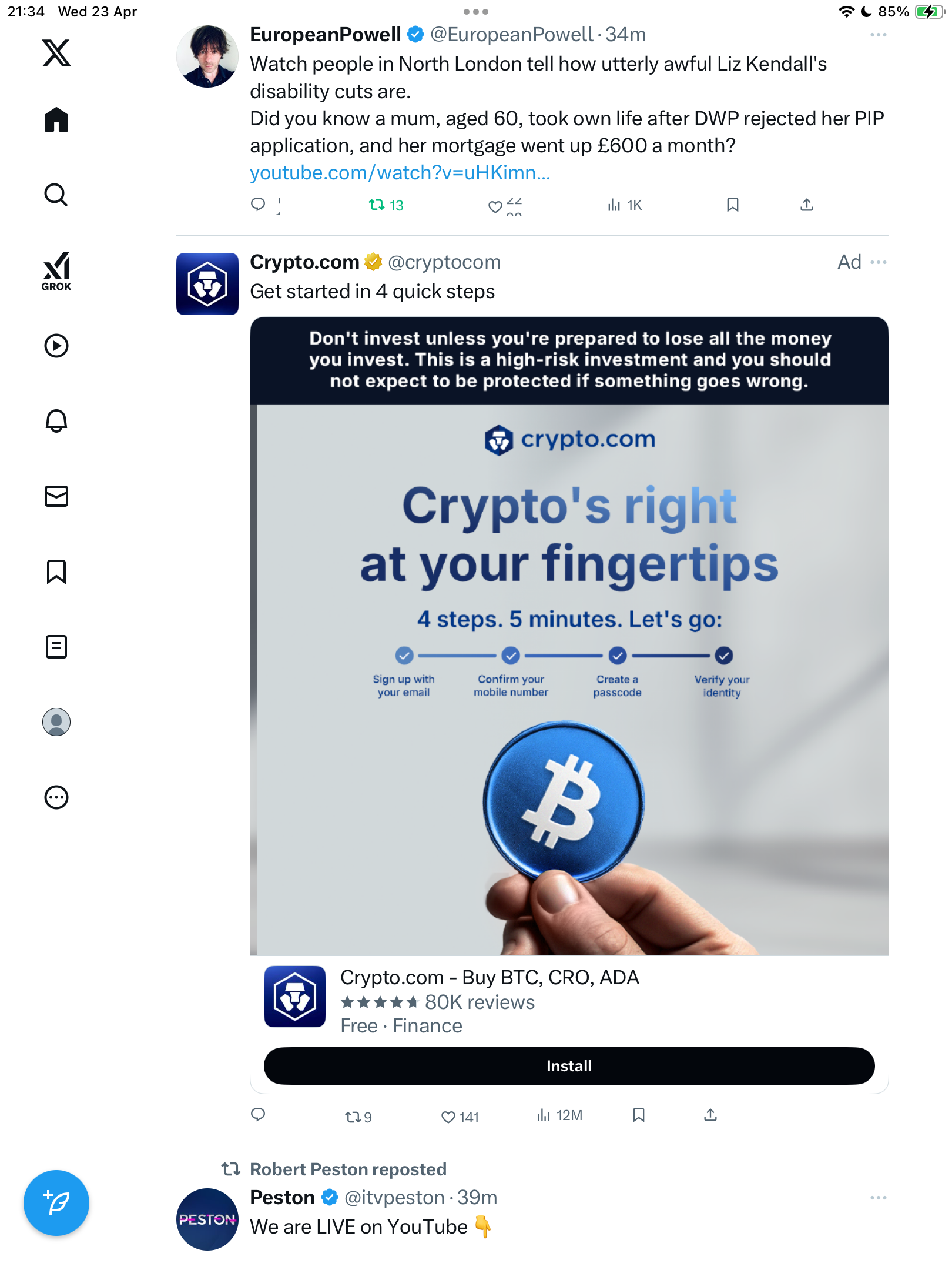The image size is (952, 1270).
Task: Open more options on Peston tweet
Action: tap(879, 1198)
